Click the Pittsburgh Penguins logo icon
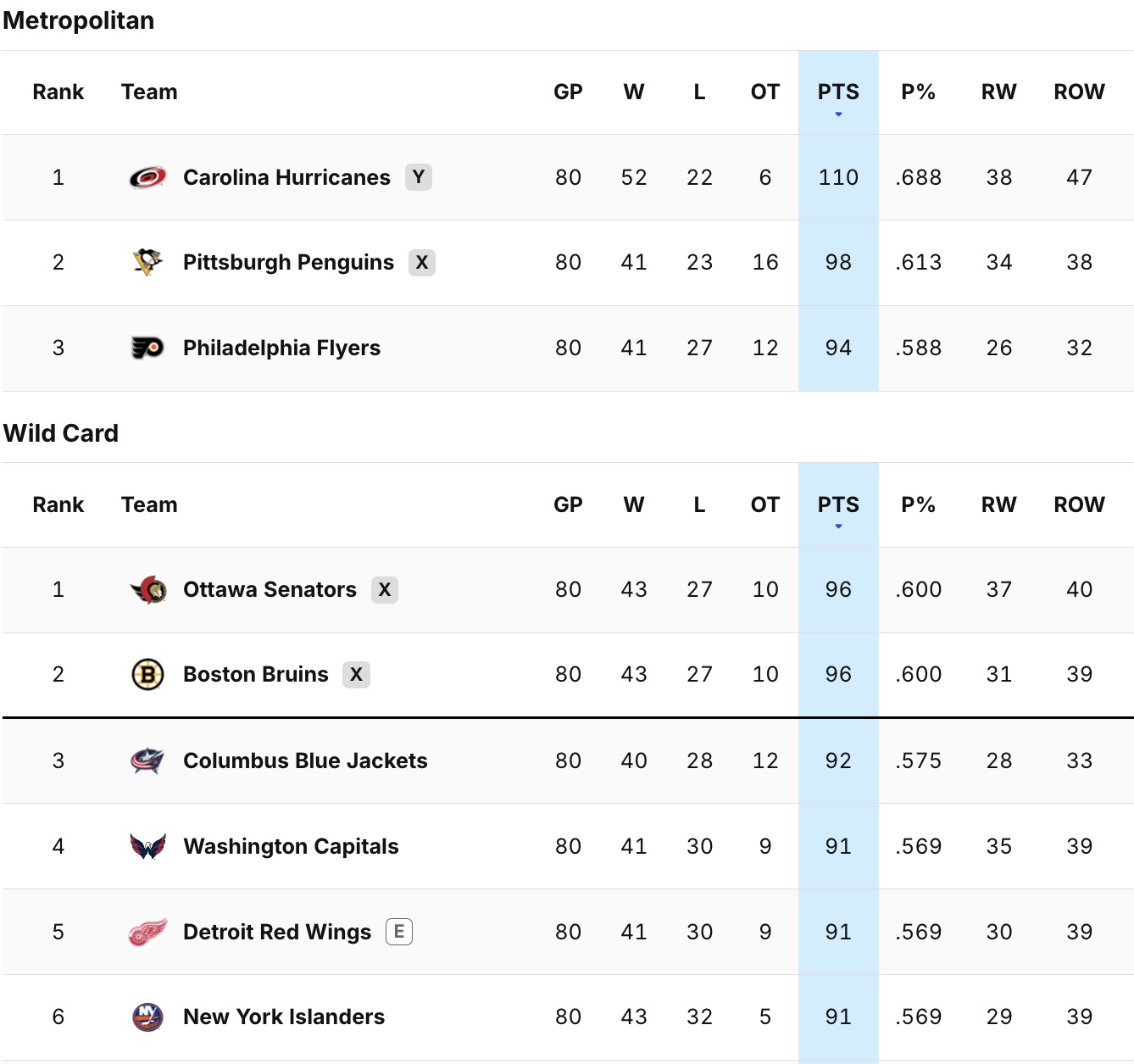This screenshot has height=1064, width=1134. tap(147, 262)
